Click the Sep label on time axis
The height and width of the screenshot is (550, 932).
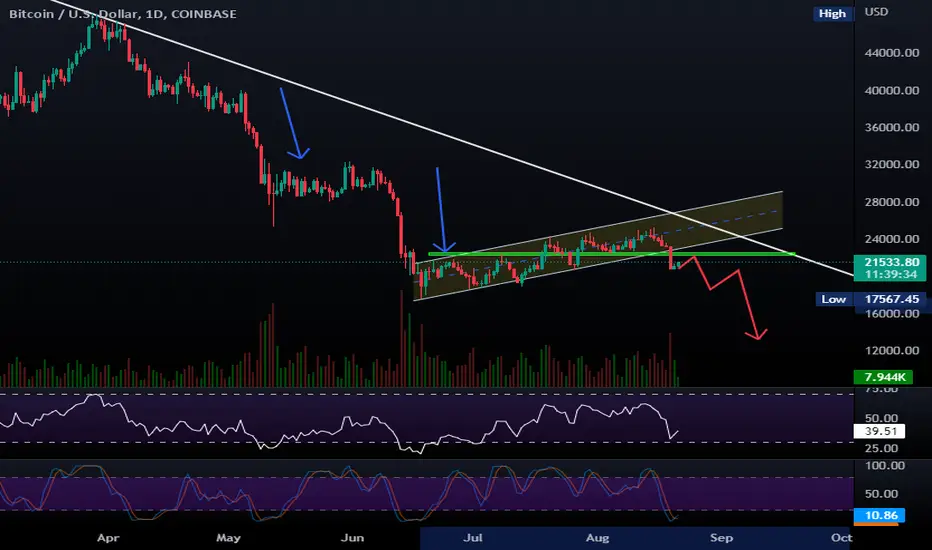[x=721, y=538]
